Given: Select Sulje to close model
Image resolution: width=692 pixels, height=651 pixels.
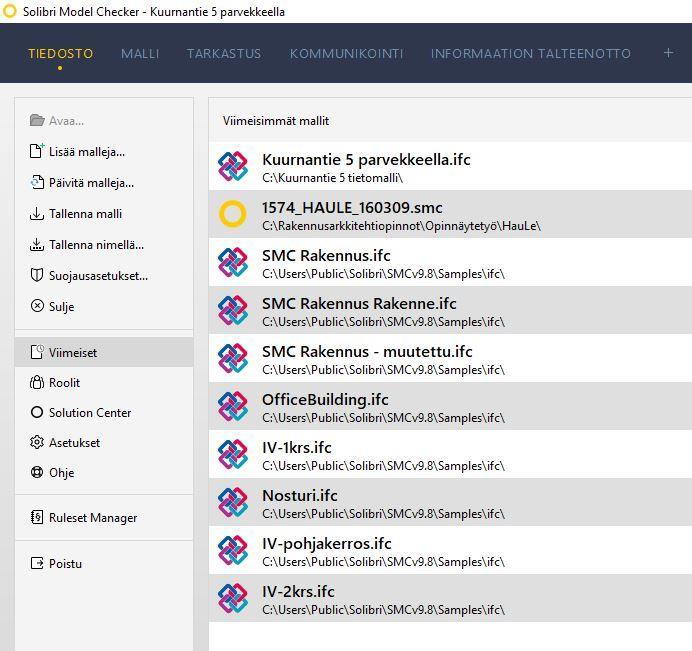Looking at the screenshot, I should 104,306.
